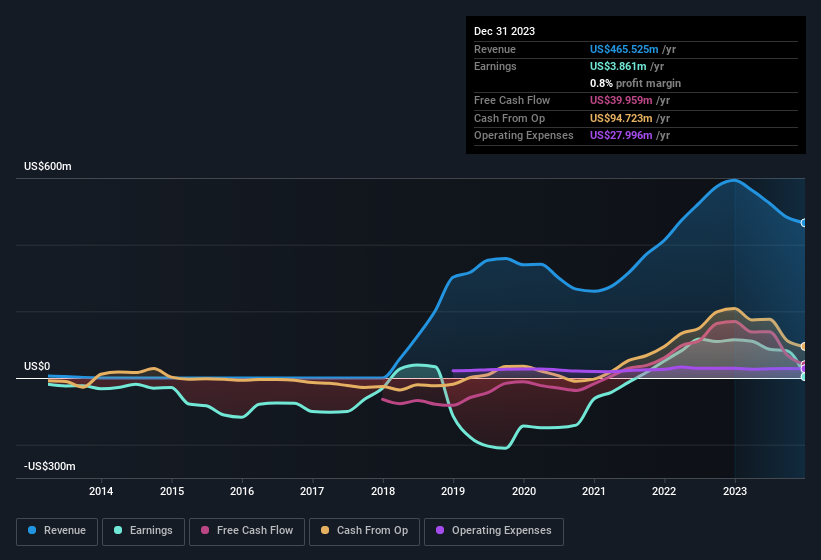
Task: Click the Cash From Op label in tooltip
Action: coord(509,118)
